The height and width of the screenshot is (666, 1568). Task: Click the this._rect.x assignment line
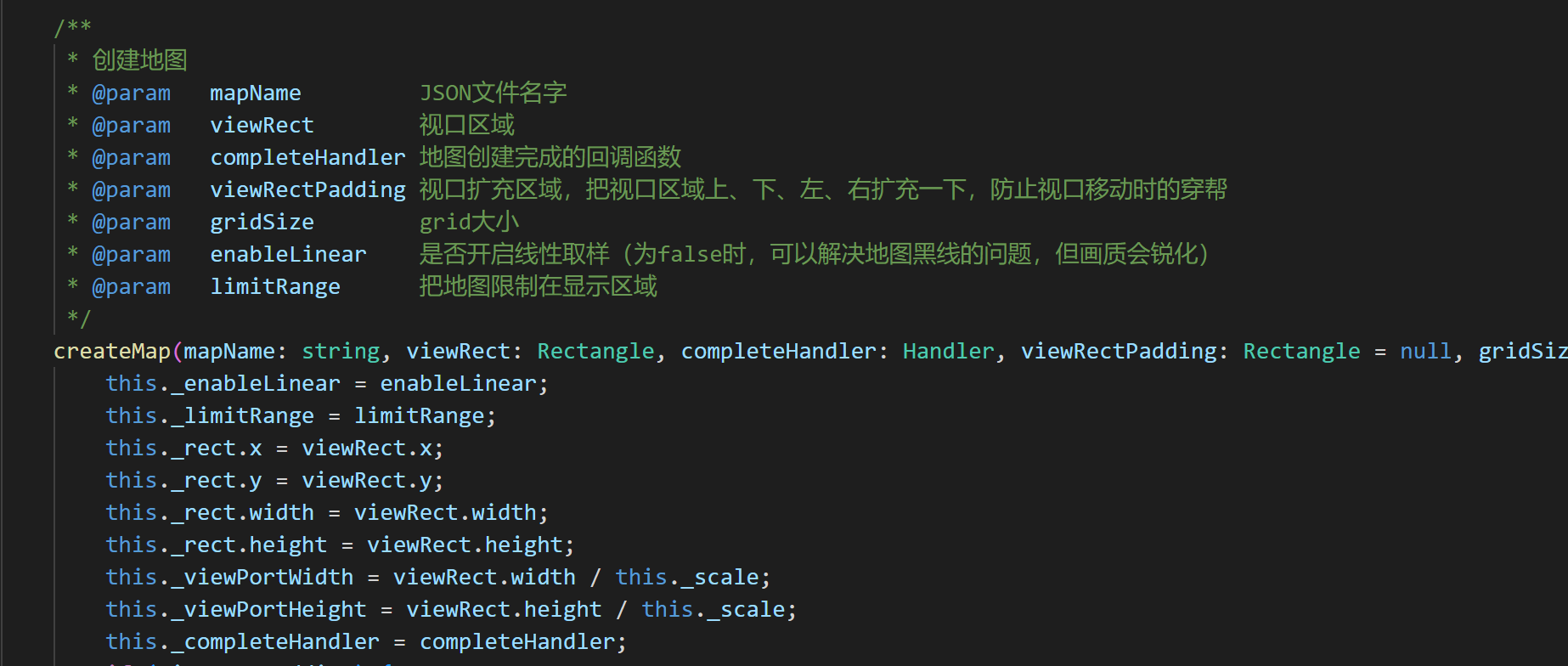(274, 448)
